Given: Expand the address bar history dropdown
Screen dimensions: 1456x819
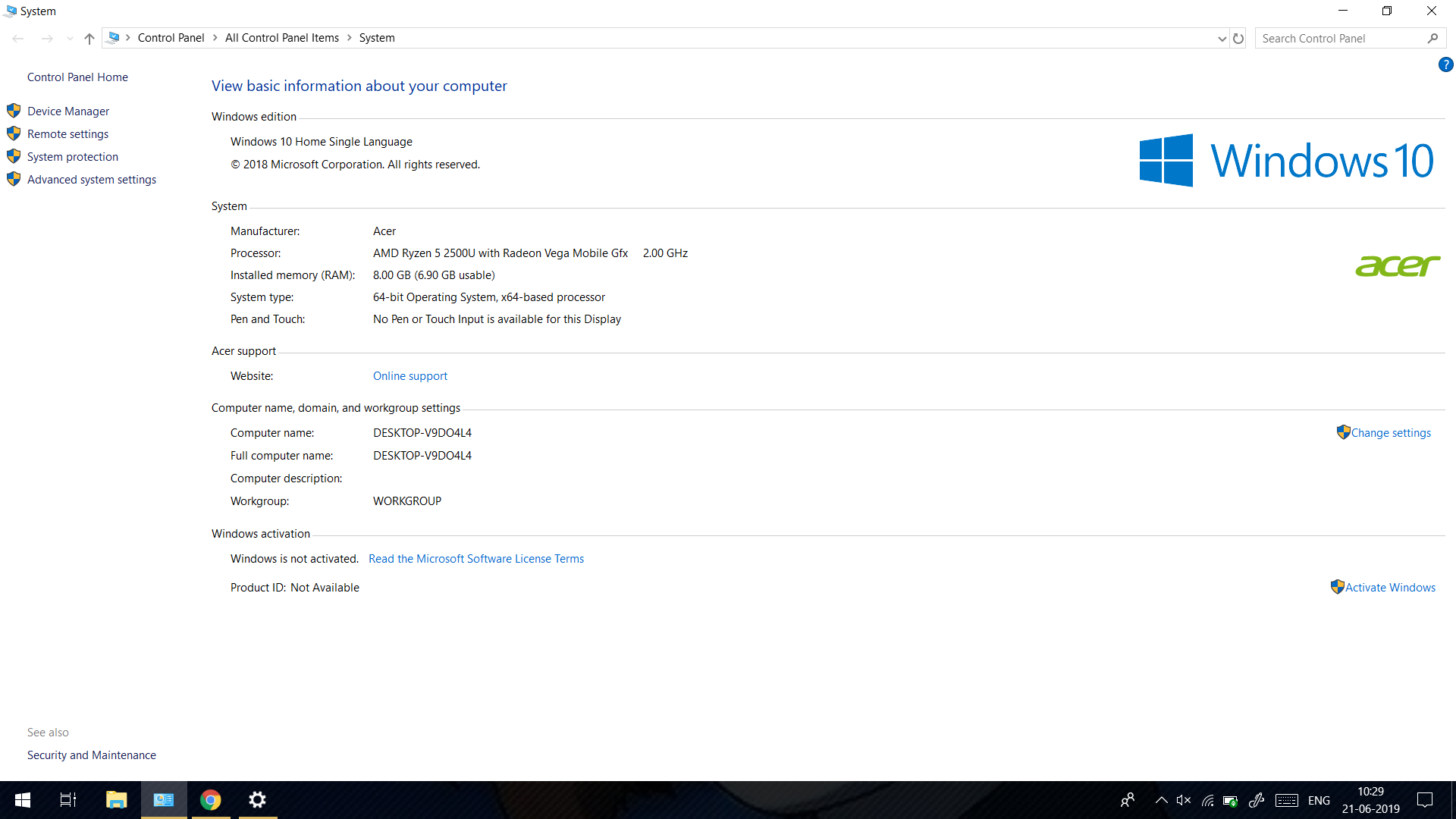Looking at the screenshot, I should (x=1222, y=39).
